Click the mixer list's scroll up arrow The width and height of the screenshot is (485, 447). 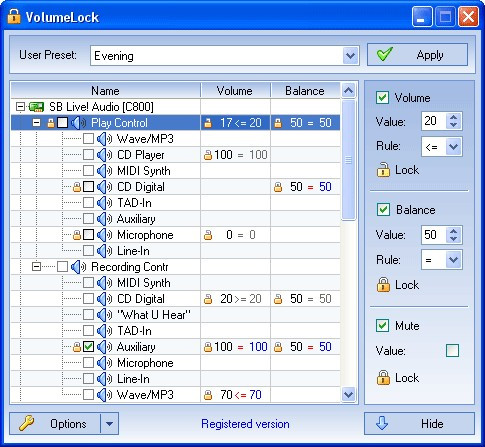coord(348,90)
